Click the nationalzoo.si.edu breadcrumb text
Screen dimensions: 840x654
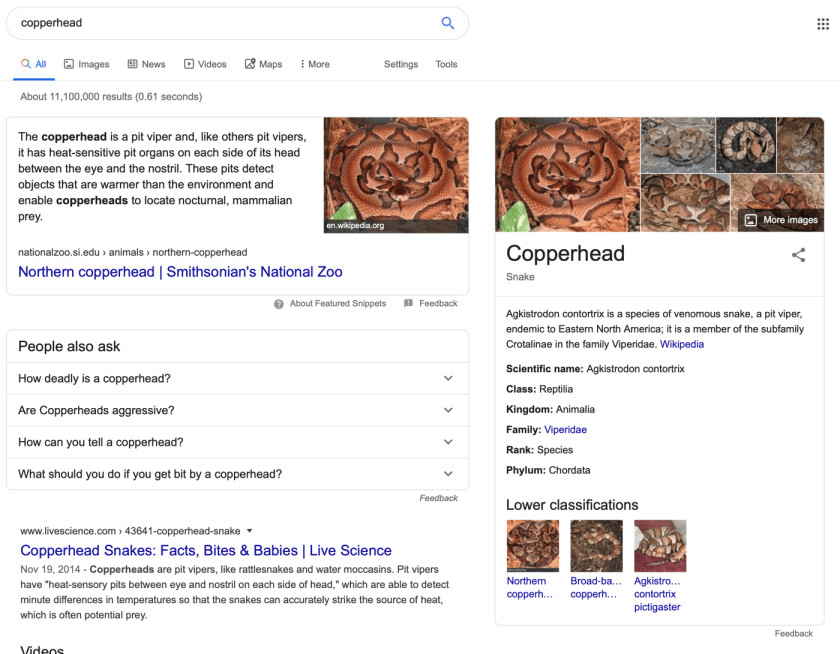tap(133, 252)
